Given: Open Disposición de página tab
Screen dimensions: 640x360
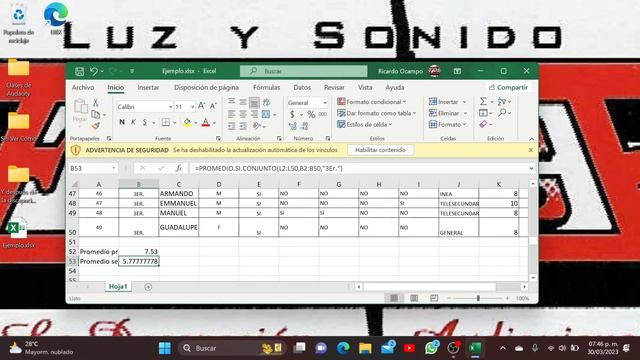Looking at the screenshot, I should [x=206, y=87].
